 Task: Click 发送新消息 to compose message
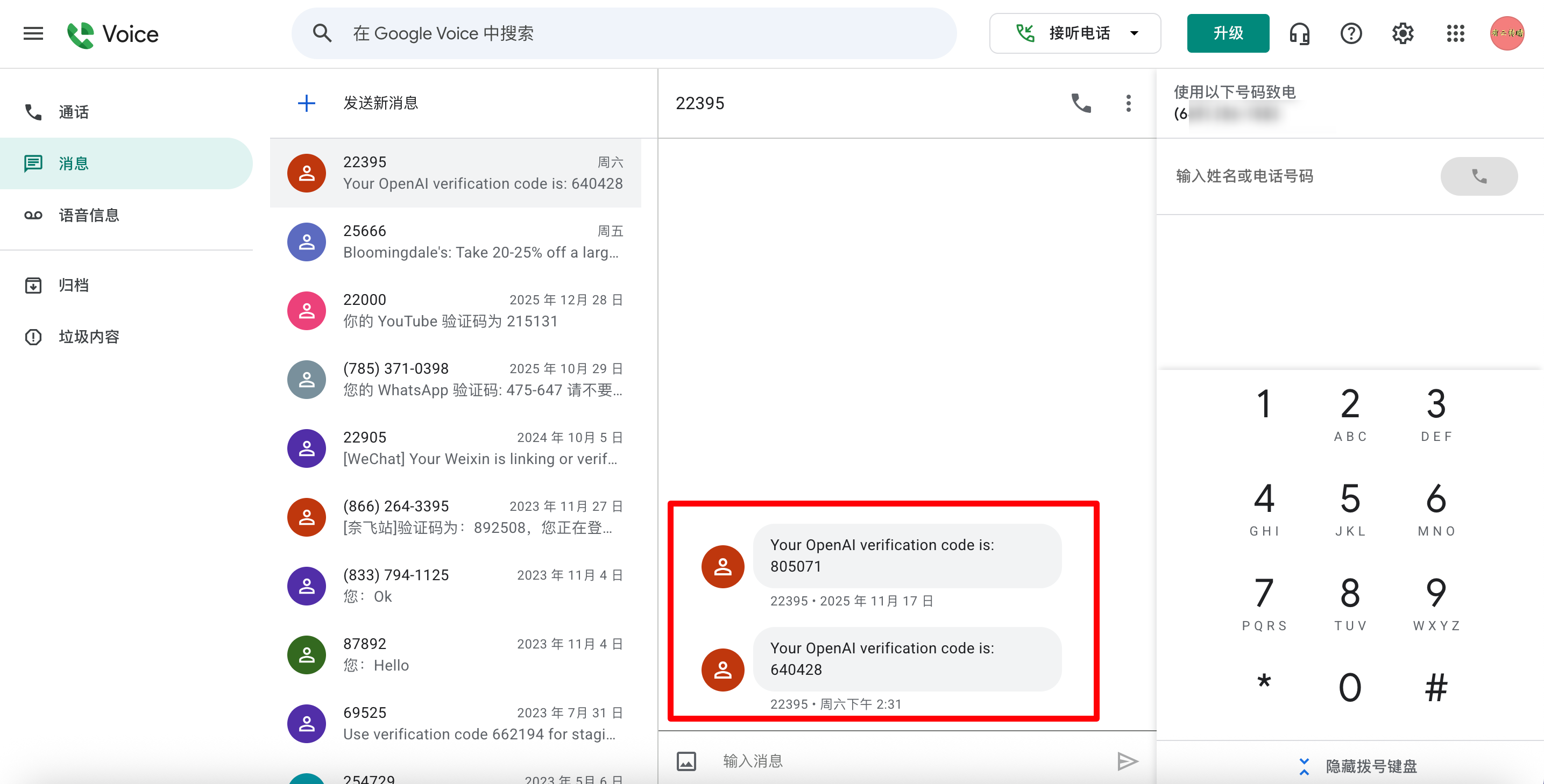[x=380, y=103]
